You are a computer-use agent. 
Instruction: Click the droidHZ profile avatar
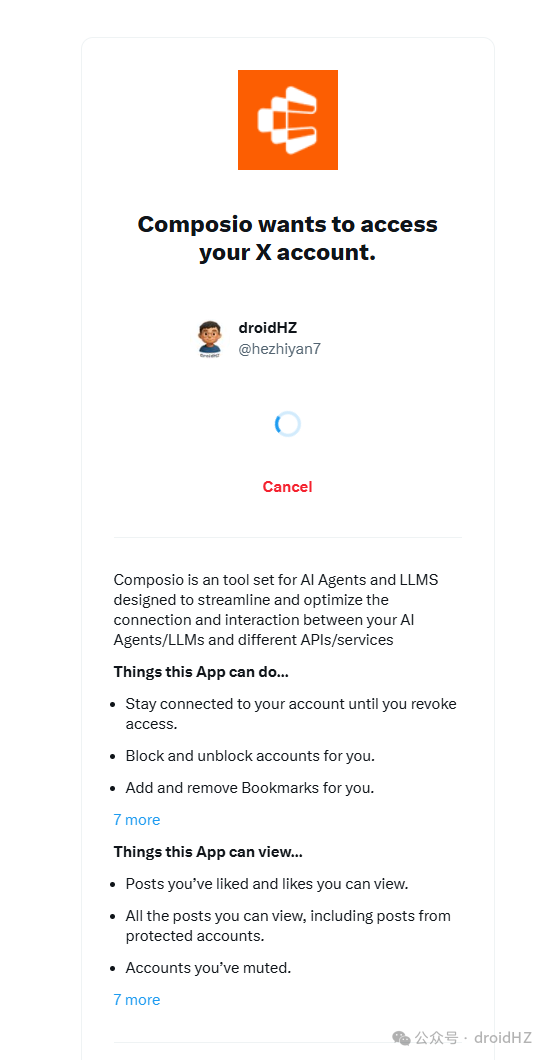(210, 338)
